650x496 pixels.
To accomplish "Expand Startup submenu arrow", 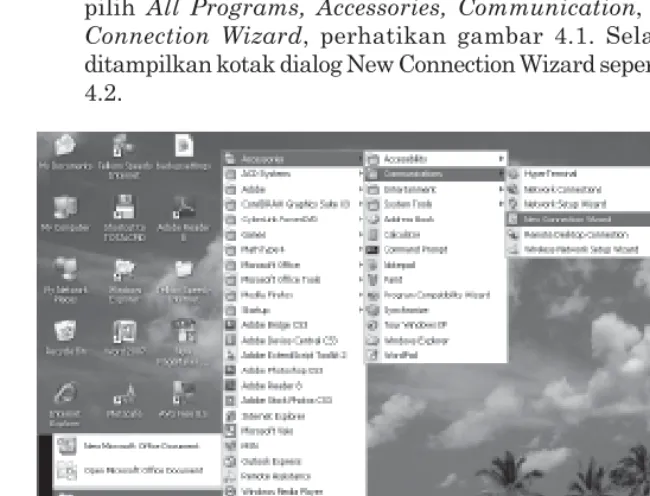I will tap(361, 310).
